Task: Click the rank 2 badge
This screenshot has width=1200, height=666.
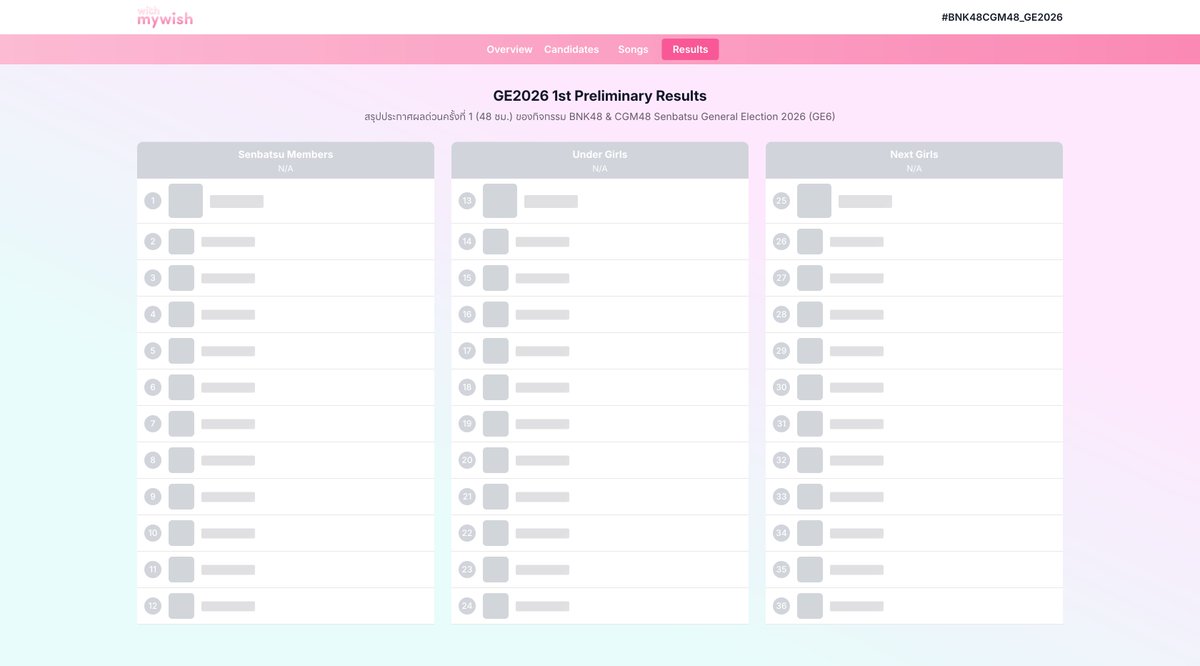Action: coord(153,242)
